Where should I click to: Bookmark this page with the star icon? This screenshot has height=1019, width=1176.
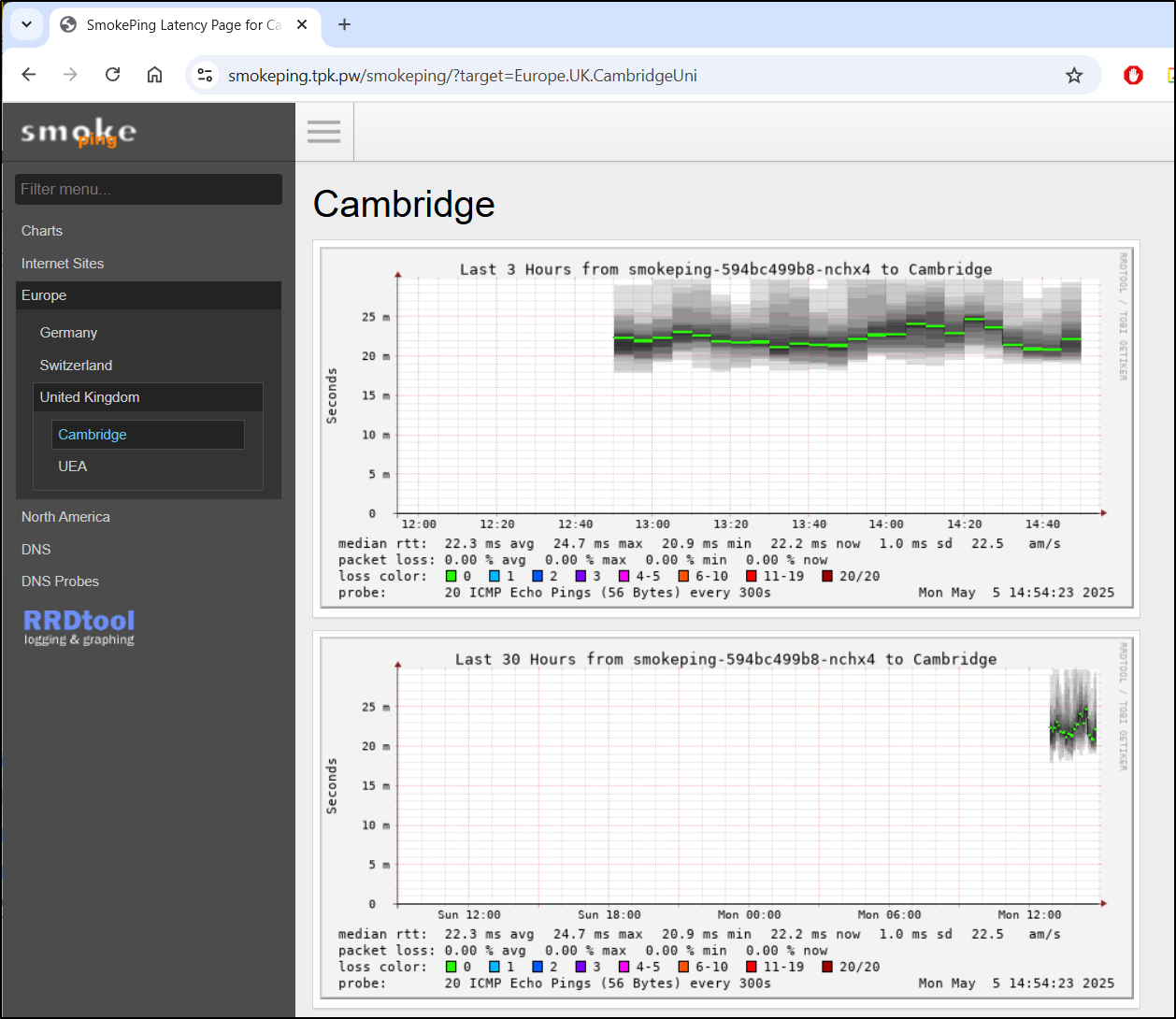coord(1074,75)
